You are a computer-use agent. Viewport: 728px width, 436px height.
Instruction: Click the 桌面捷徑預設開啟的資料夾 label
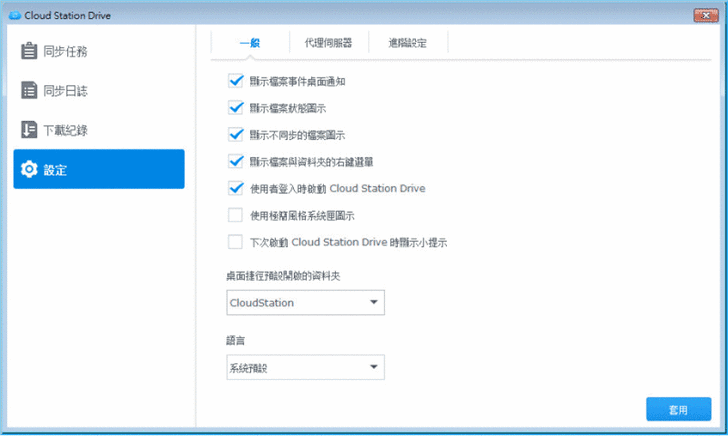pos(283,276)
